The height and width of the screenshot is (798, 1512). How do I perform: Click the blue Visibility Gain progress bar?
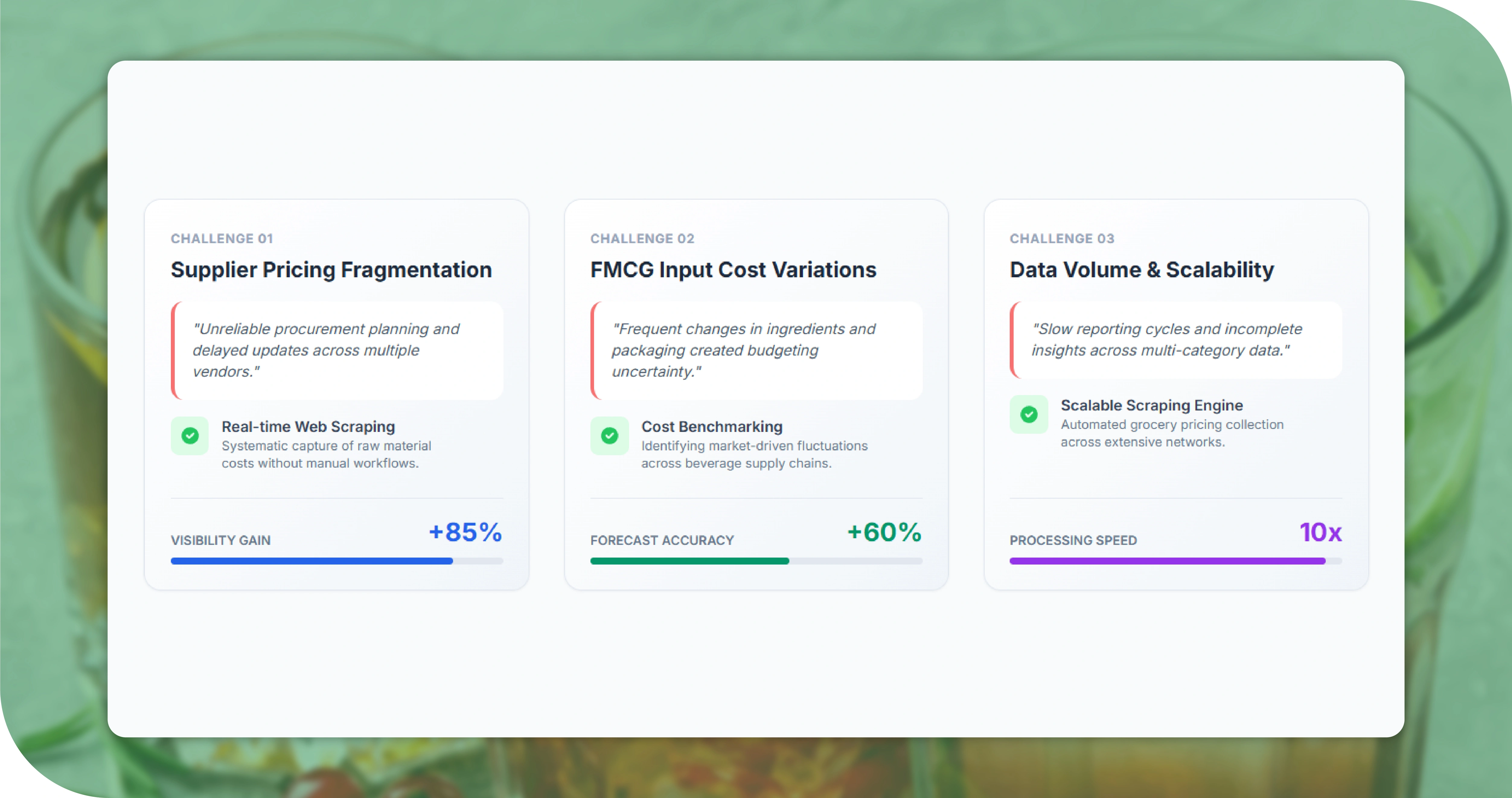[x=337, y=561]
